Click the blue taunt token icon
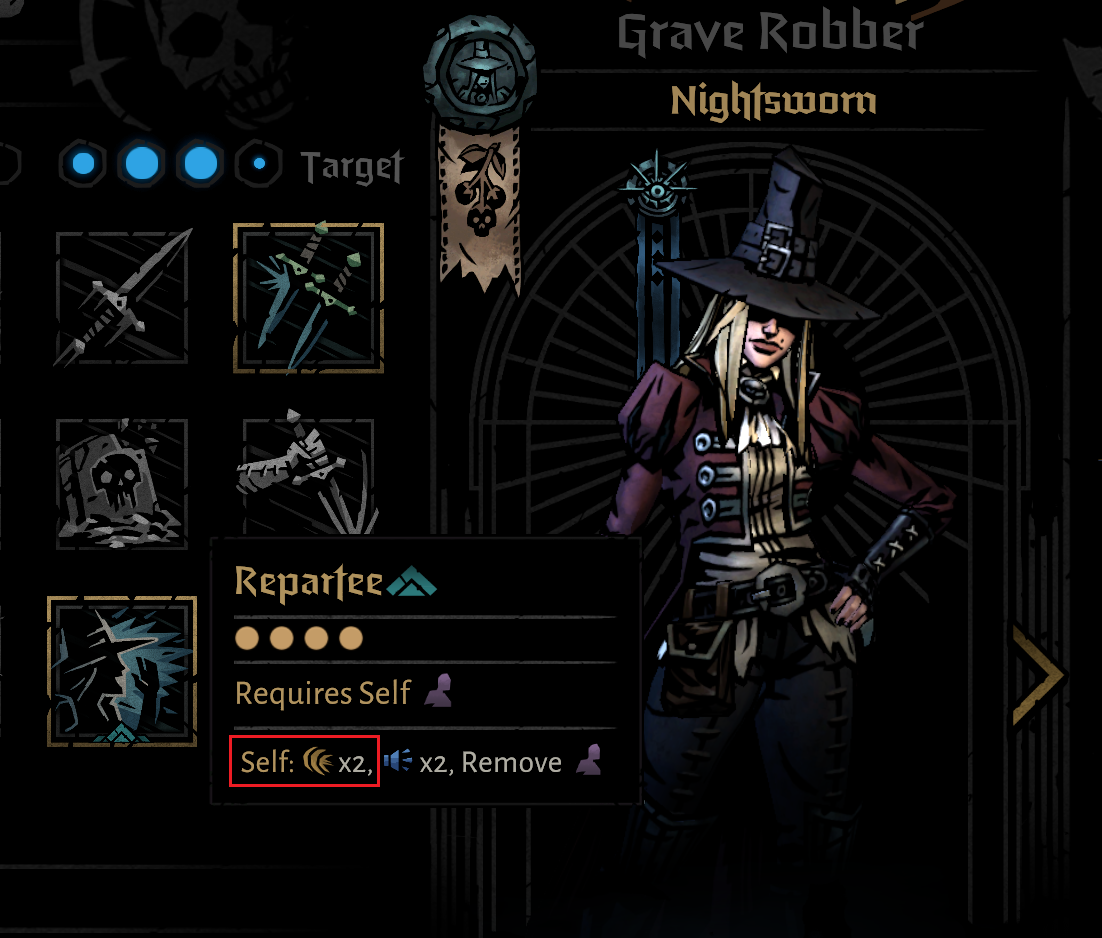1102x938 pixels. point(398,760)
